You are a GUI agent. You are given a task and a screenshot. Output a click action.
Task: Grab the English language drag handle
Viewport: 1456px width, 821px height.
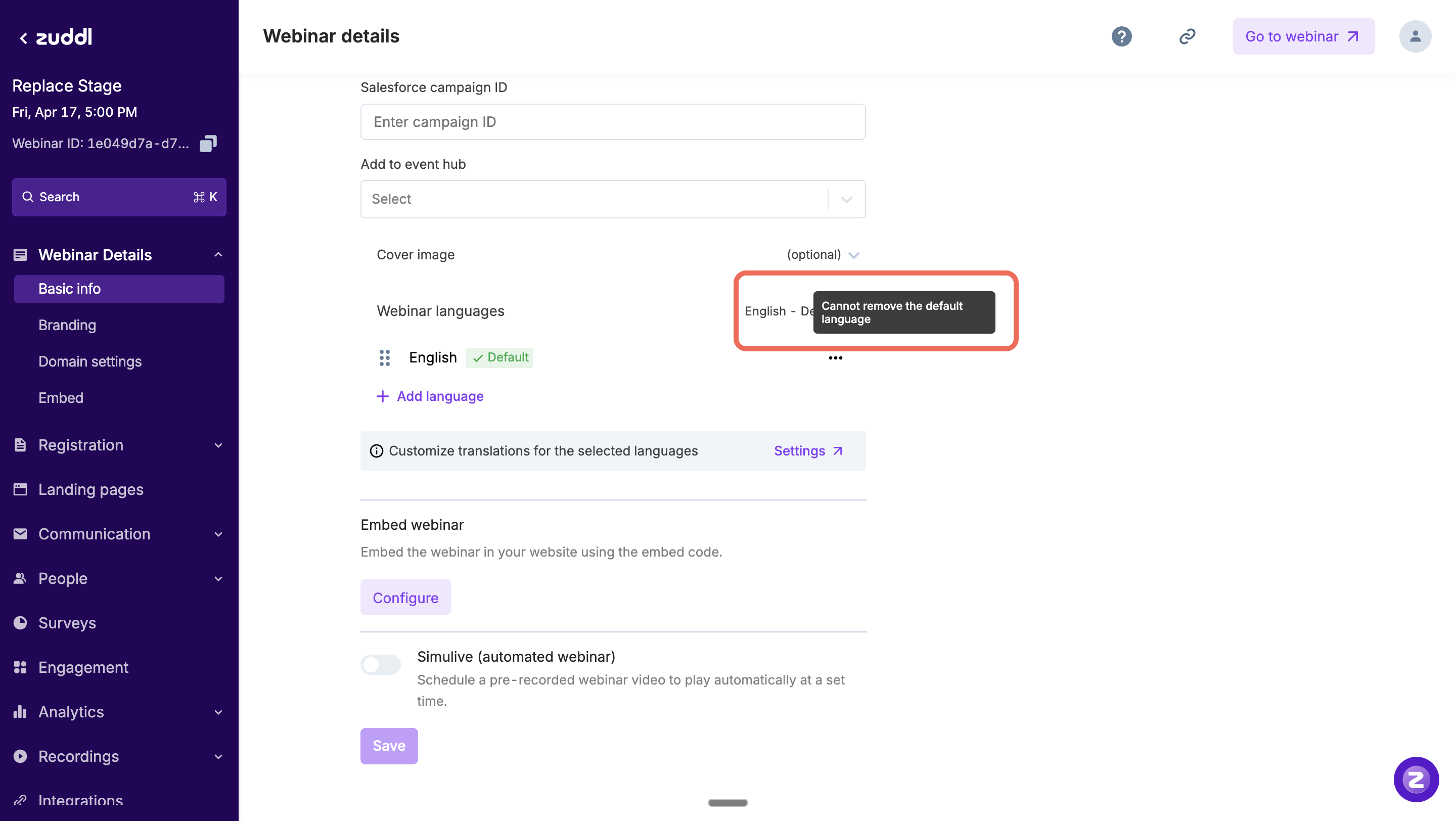tap(384, 357)
